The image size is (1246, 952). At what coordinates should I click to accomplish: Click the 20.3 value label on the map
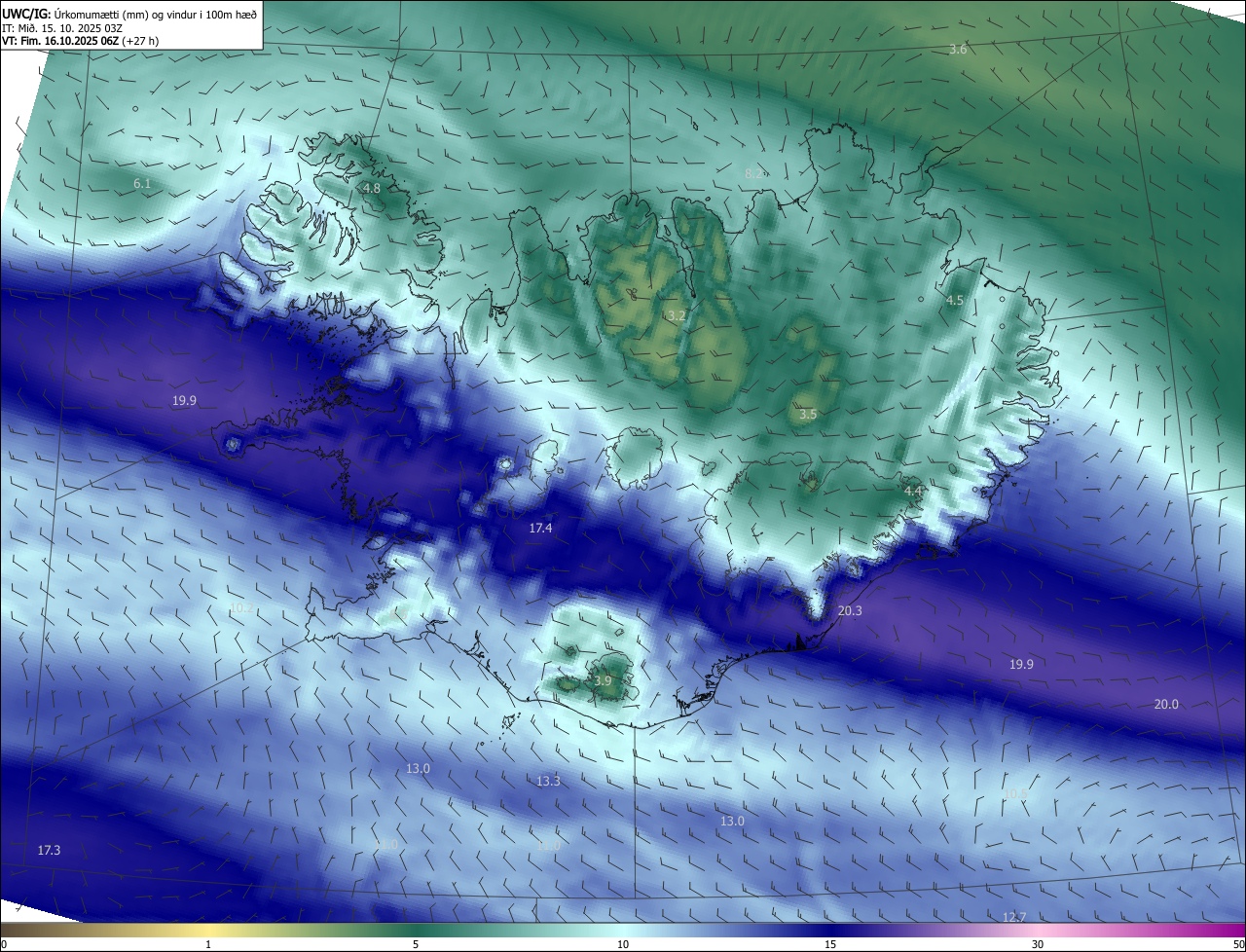(x=850, y=610)
